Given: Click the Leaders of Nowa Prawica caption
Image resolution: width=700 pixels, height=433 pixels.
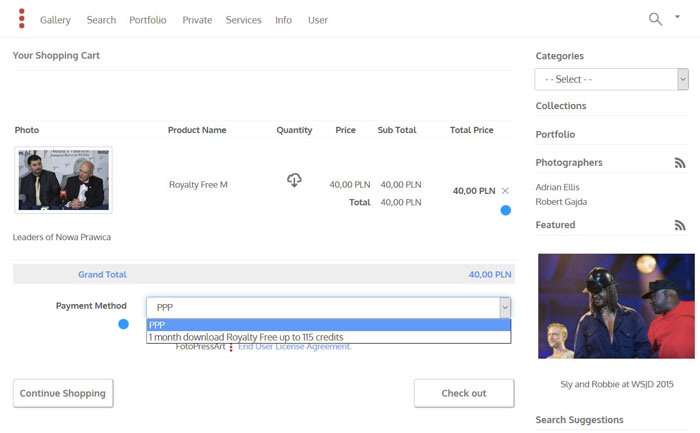Looking at the screenshot, I should coord(62,237).
